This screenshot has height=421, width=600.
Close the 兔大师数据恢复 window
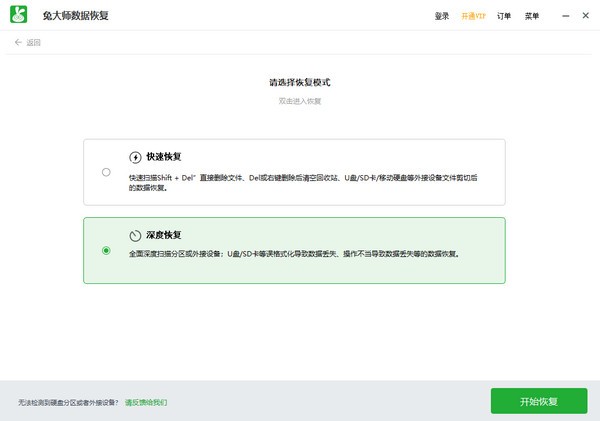tap(587, 16)
